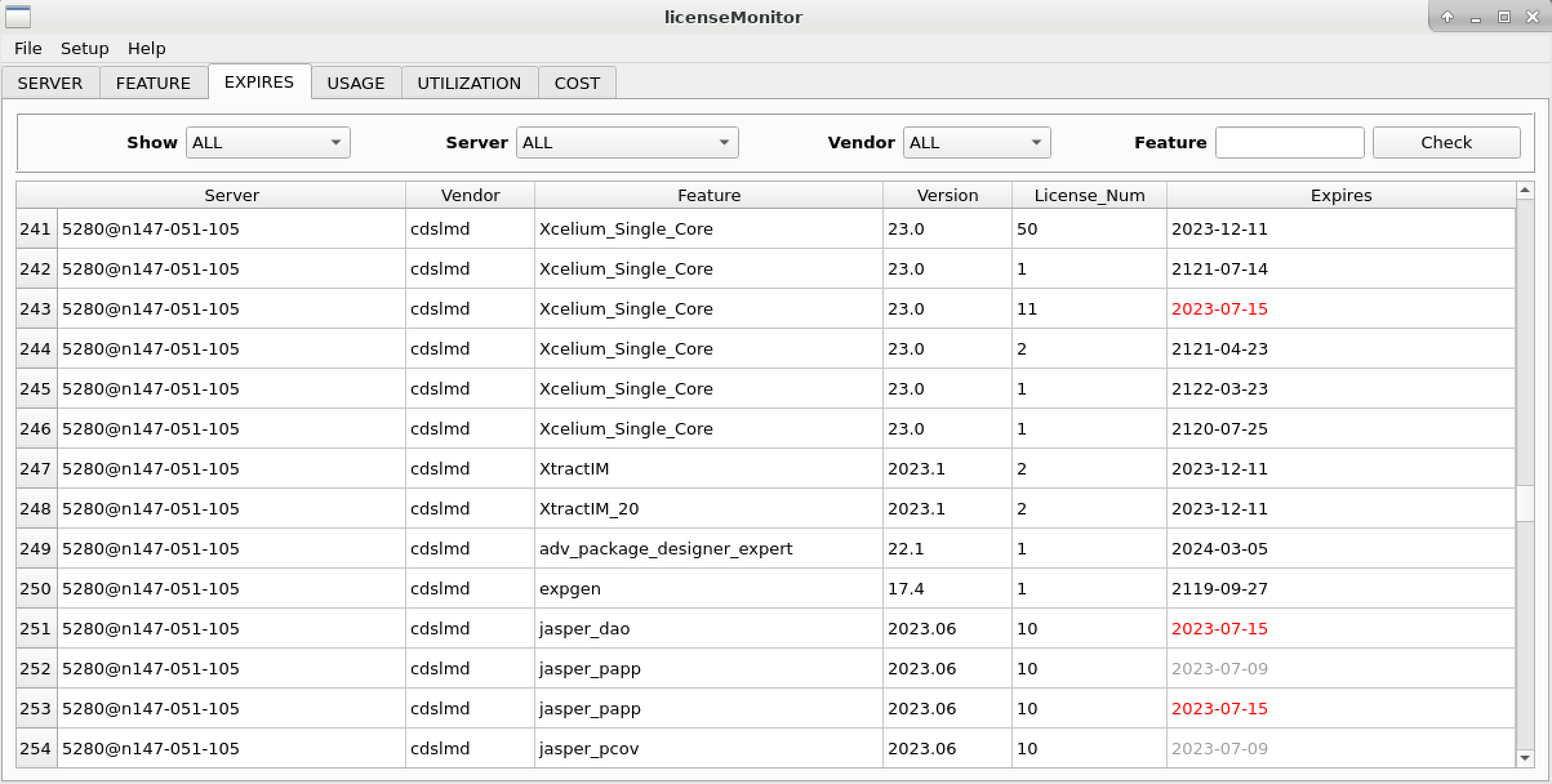Click XtractIM feature cell
The image size is (1552, 784).
(x=709, y=469)
